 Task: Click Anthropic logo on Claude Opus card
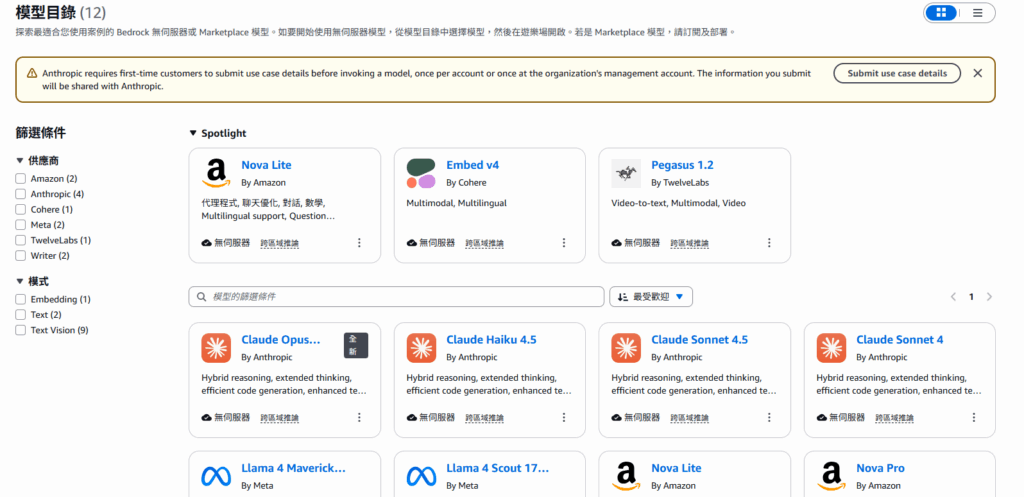216,348
